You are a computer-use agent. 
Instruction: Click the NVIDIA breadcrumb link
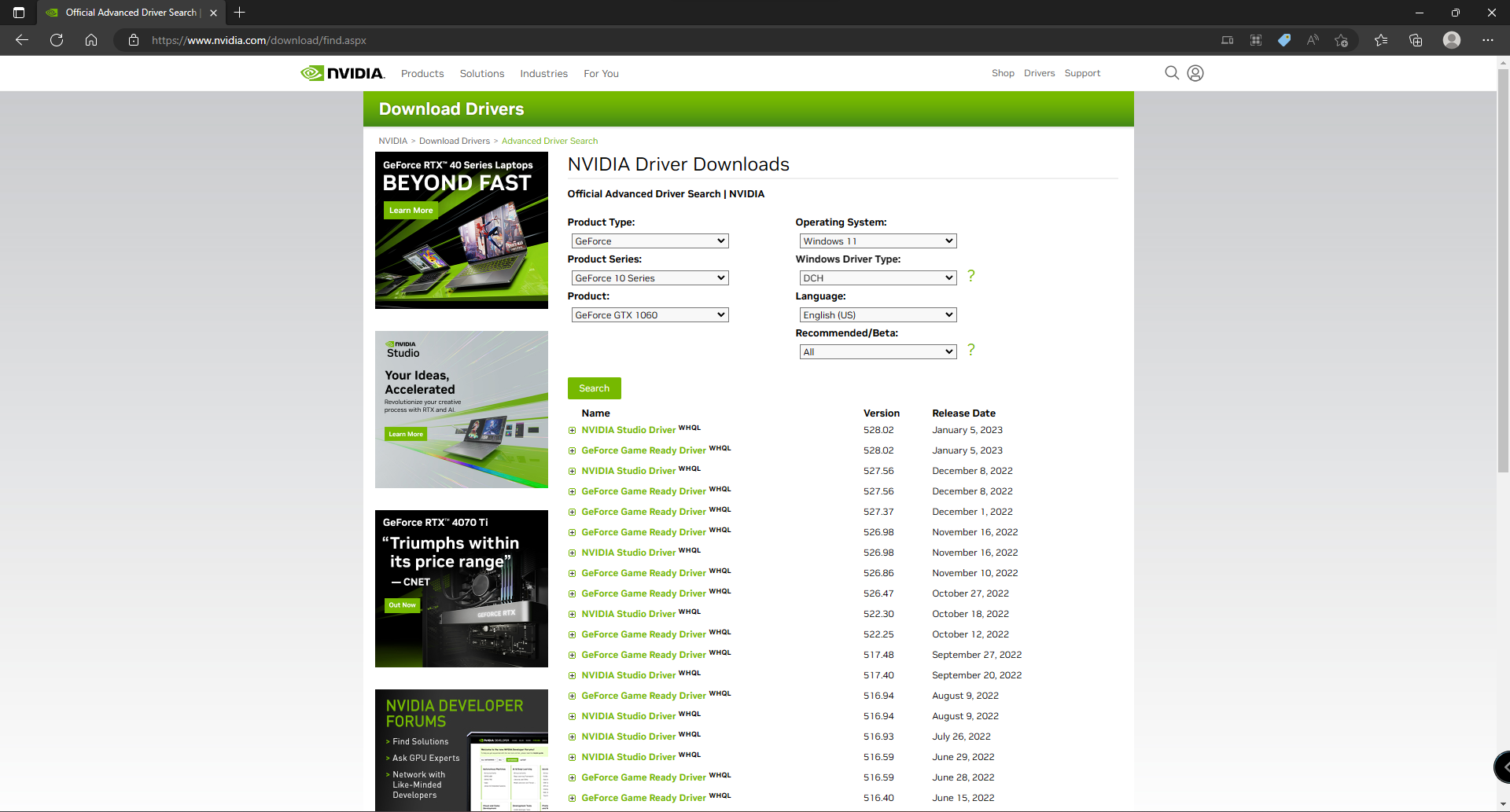pyautogui.click(x=392, y=141)
